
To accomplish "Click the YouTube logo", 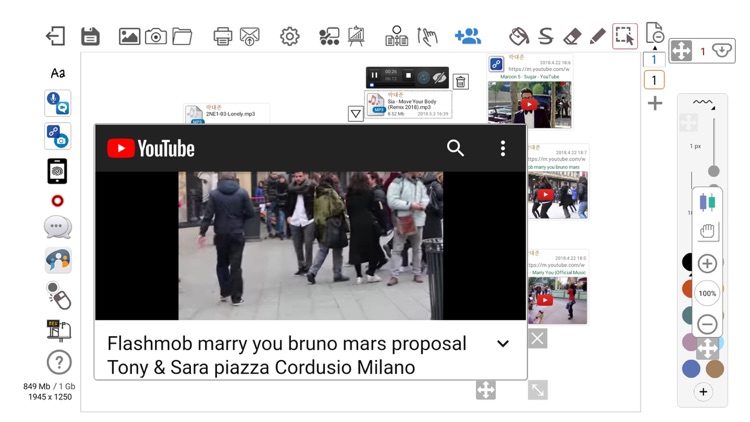I will point(151,148).
